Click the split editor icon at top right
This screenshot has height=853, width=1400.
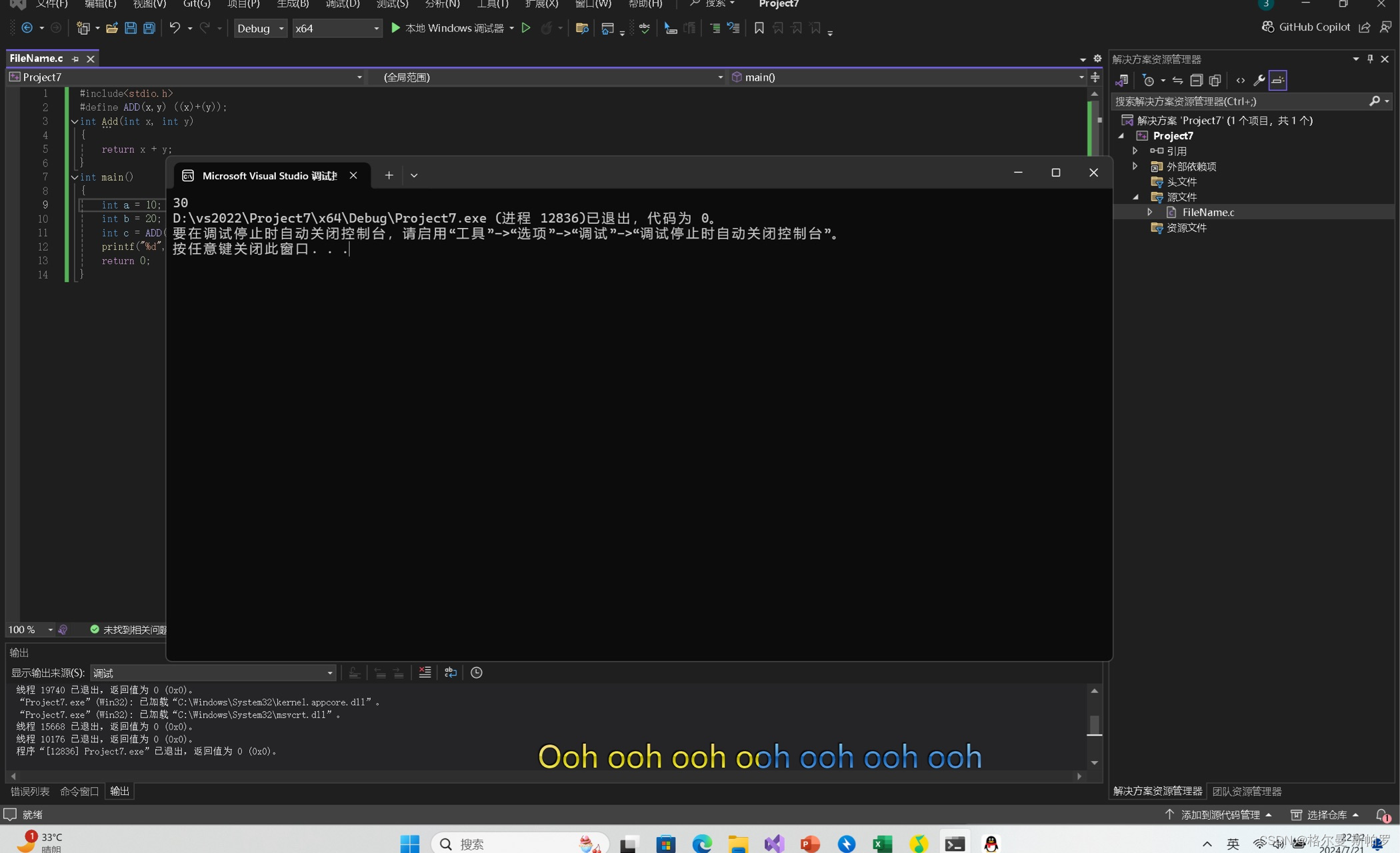coord(1095,77)
